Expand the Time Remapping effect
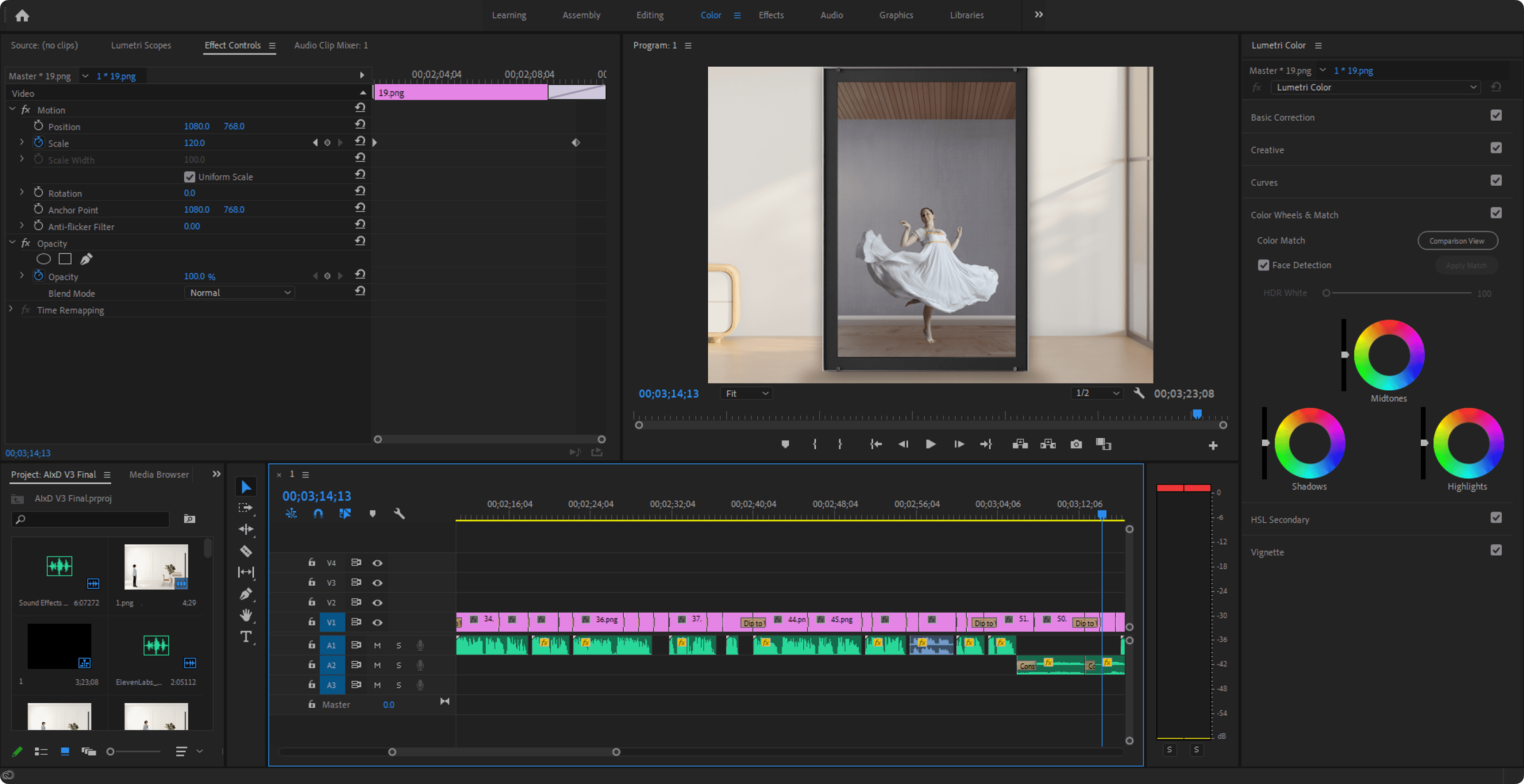Viewport: 1524px width, 784px height. (11, 309)
